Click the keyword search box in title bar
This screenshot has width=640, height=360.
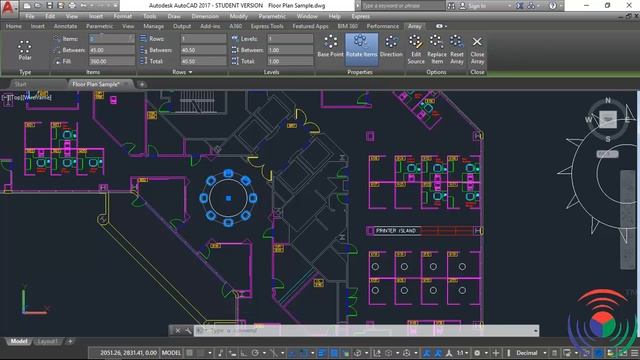pyautogui.click(x=402, y=6)
